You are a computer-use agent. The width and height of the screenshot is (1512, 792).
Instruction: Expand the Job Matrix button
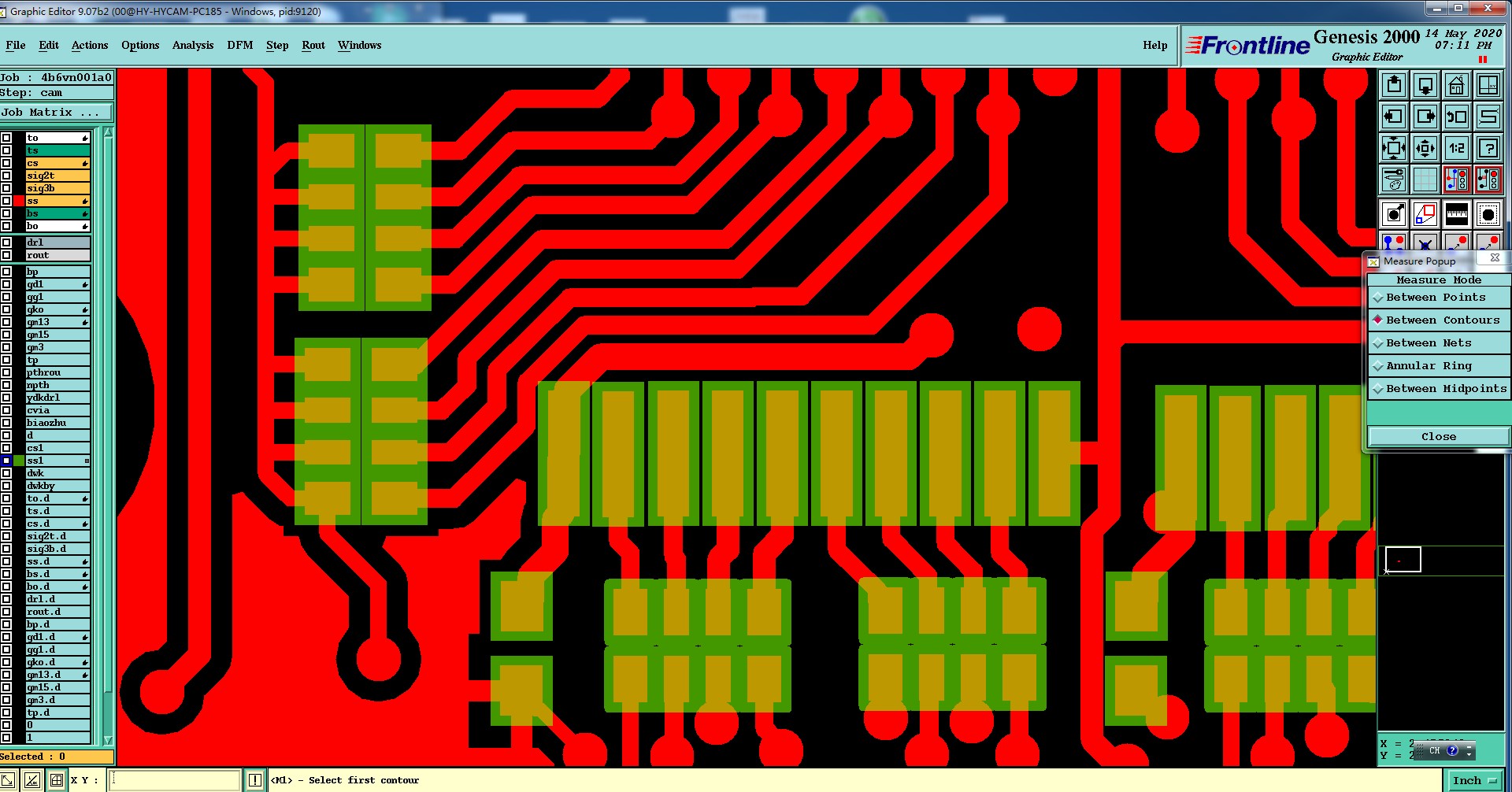[57, 113]
